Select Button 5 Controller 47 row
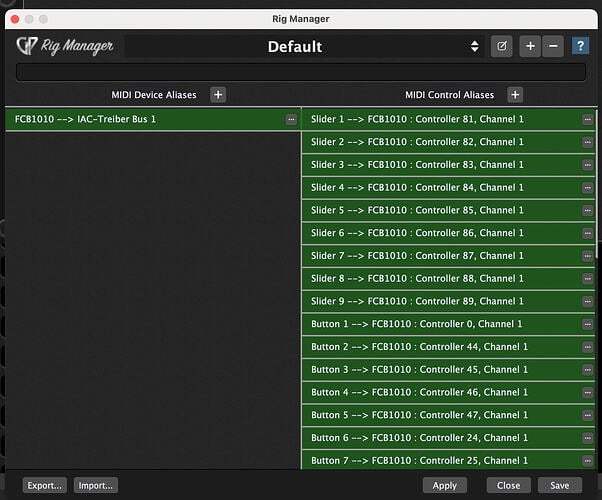 (x=448, y=415)
